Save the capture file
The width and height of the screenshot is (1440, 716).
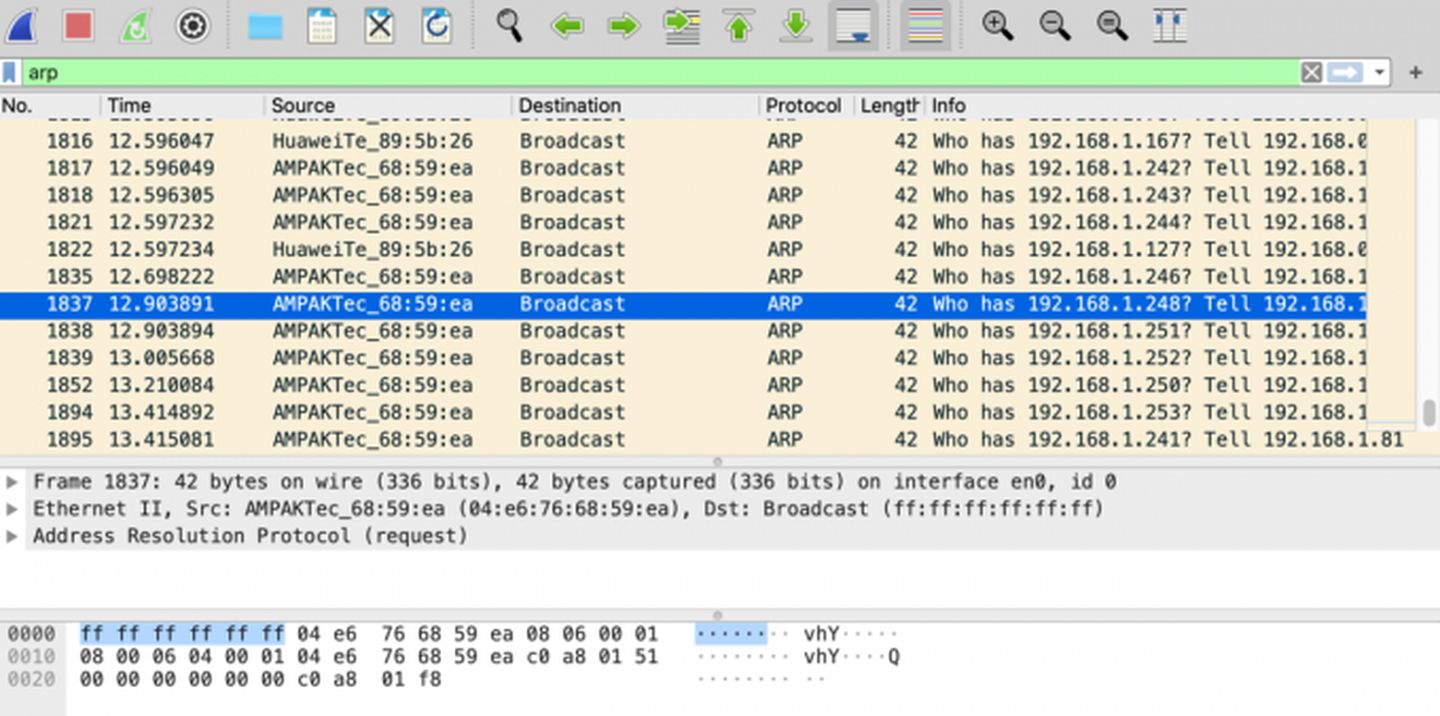coord(322,25)
